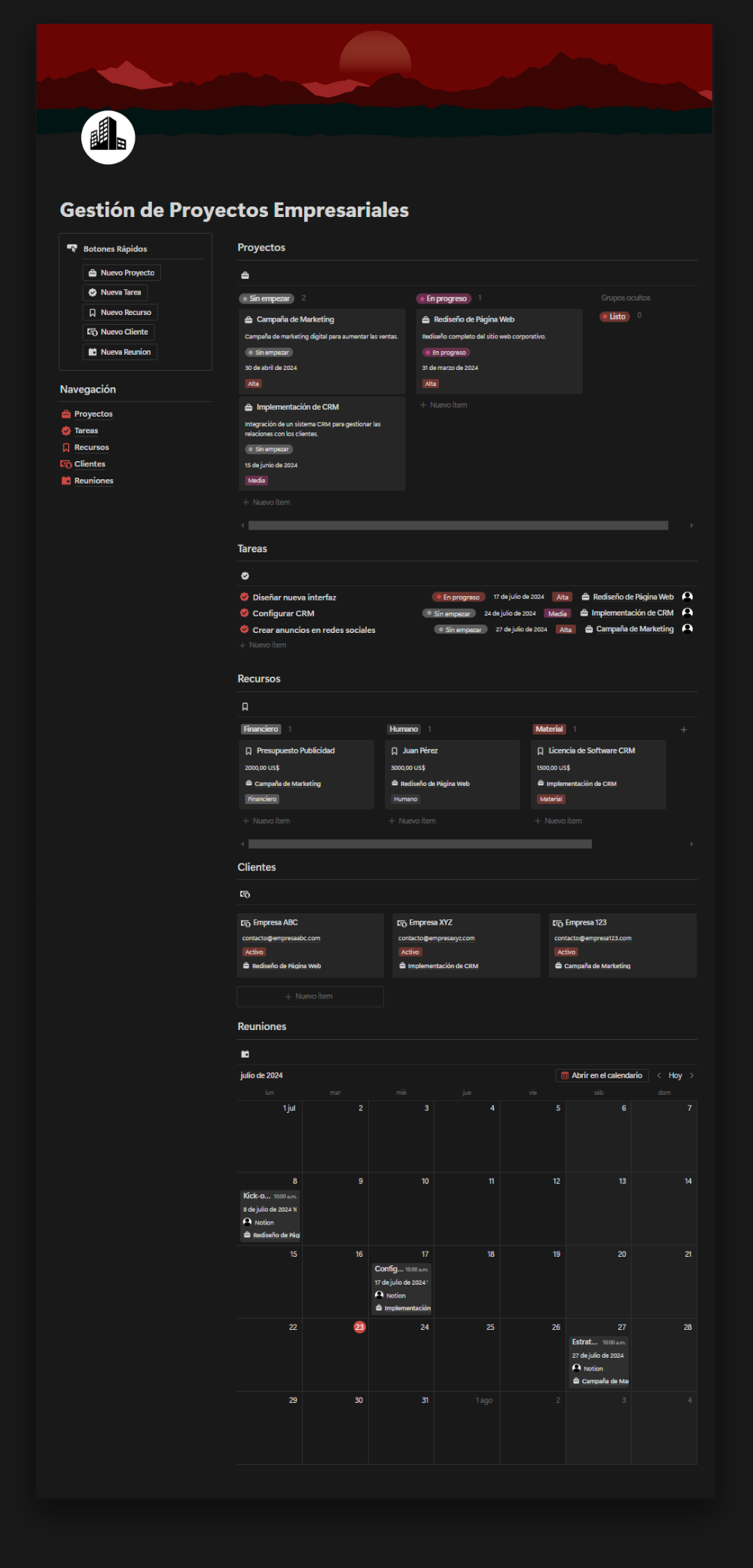This screenshot has width=753, height=1568.
Task: Click the Recursos view bookmark icon
Action: pyautogui.click(x=245, y=707)
